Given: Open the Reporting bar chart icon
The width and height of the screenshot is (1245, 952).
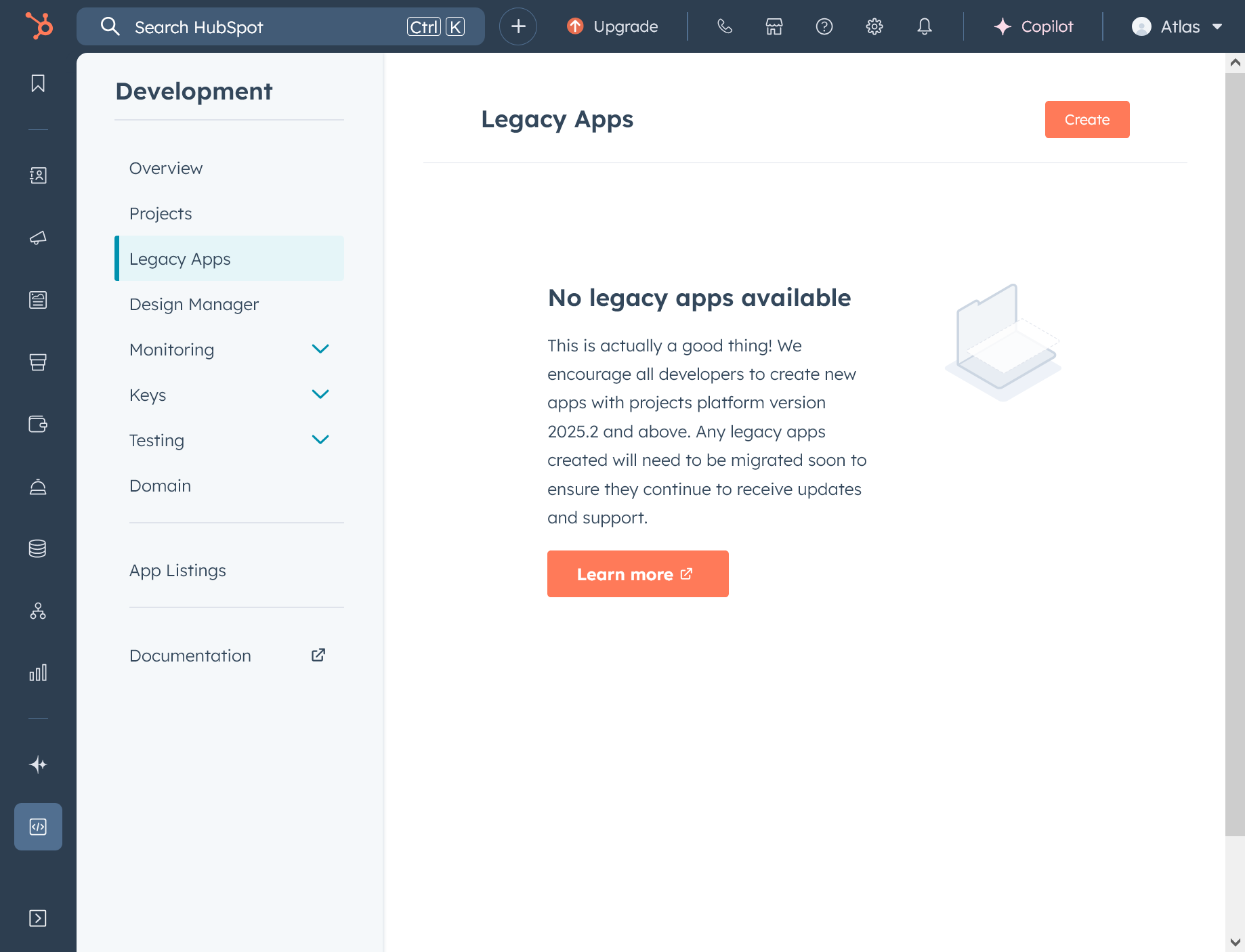Looking at the screenshot, I should click(x=38, y=672).
